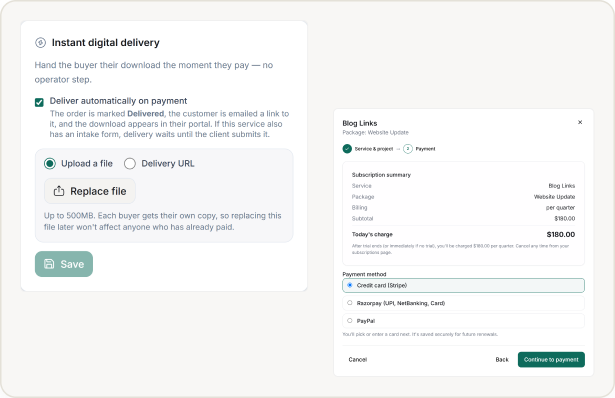Click the Payment step label
The height and width of the screenshot is (398, 615).
(x=426, y=149)
